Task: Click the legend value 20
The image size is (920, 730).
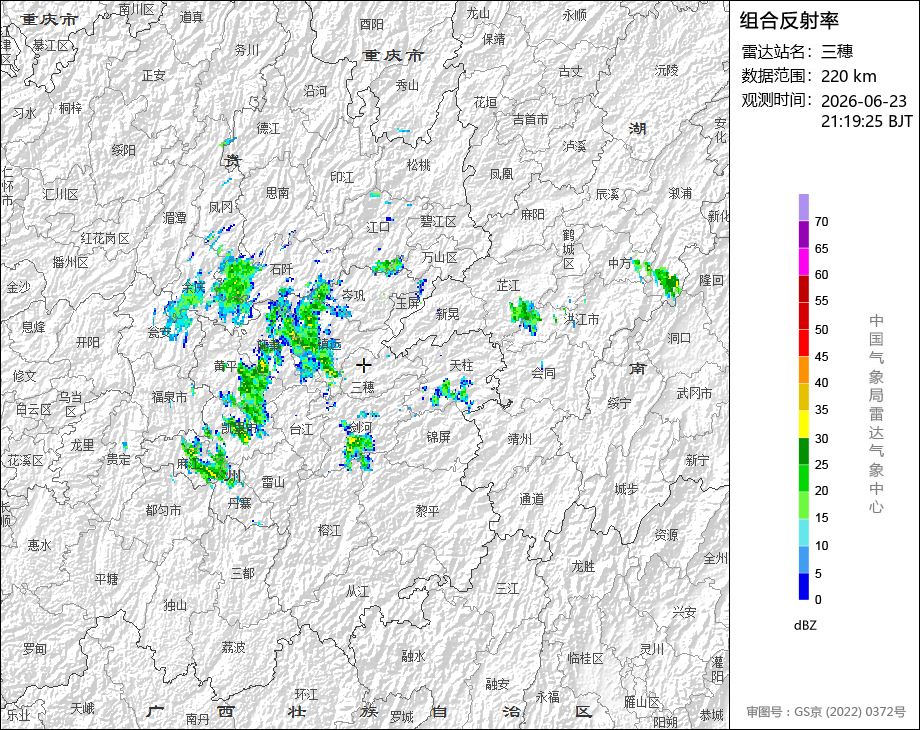Action: pyautogui.click(x=821, y=491)
